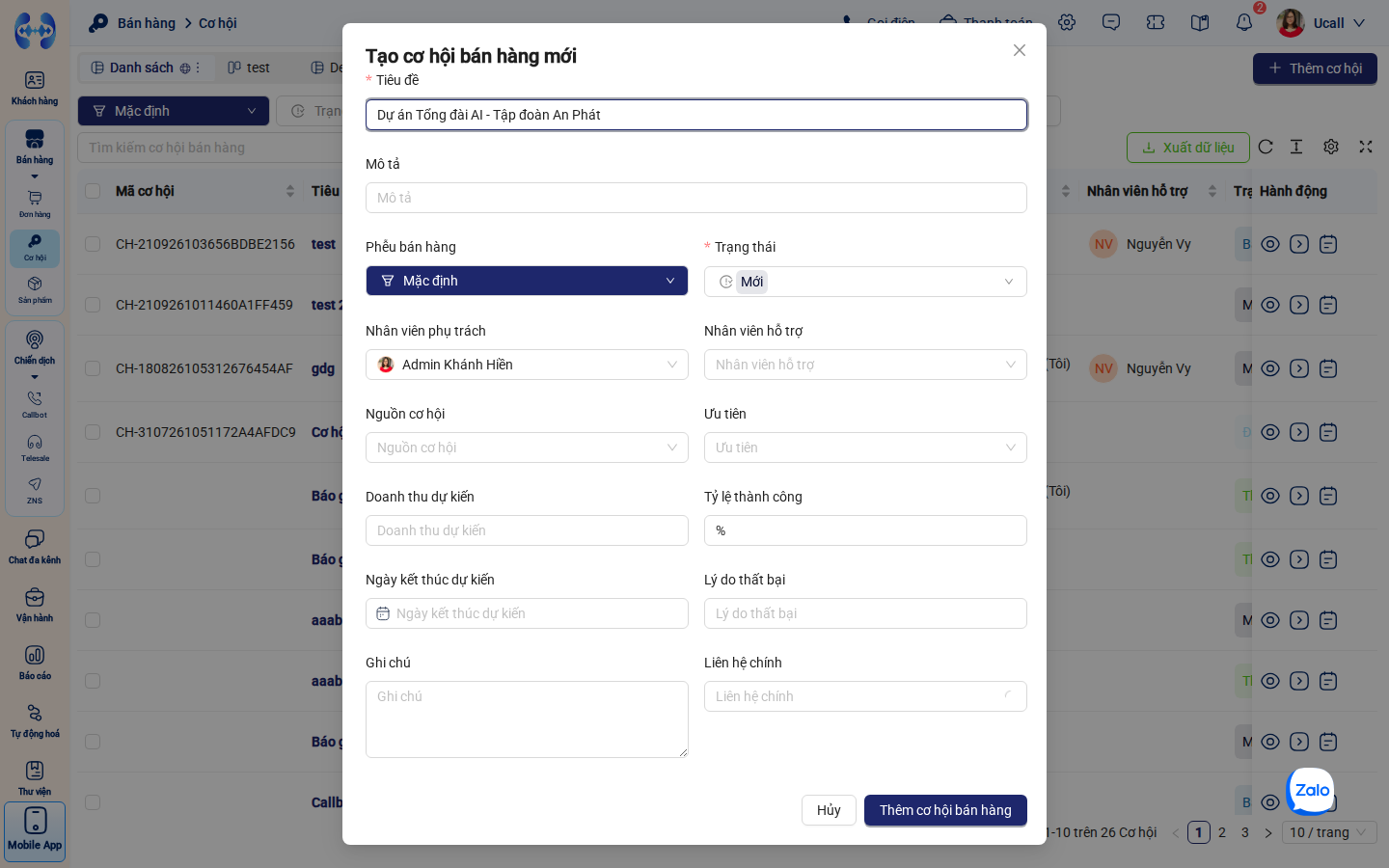Open Vận hành sidebar item
The width and height of the screenshot is (1389, 868).
[x=35, y=605]
